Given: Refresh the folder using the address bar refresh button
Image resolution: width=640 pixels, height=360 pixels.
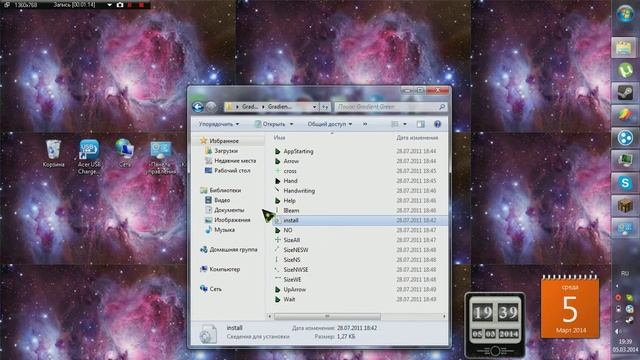Looking at the screenshot, I should point(324,107).
